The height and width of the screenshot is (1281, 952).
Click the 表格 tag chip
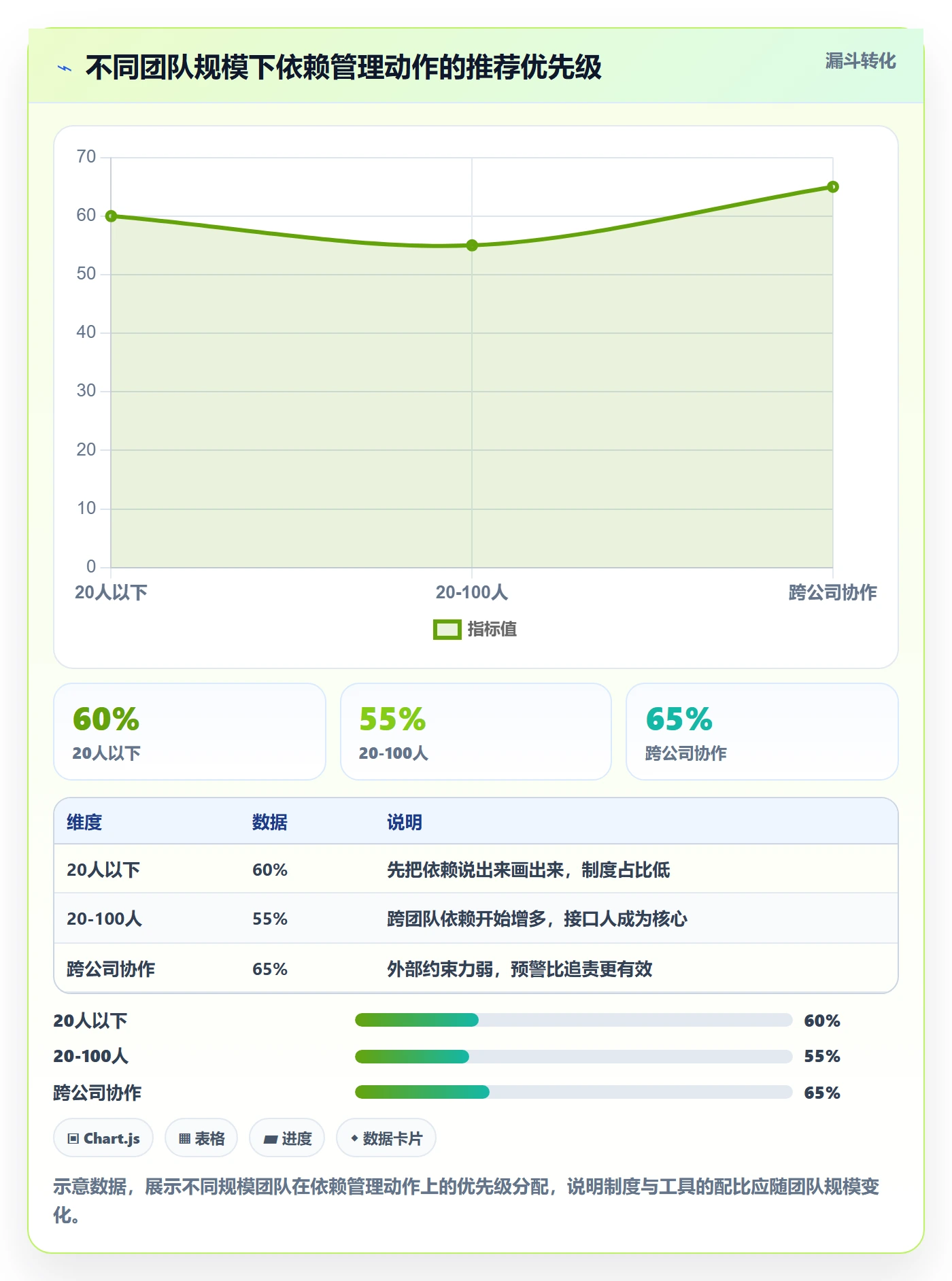201,1138
